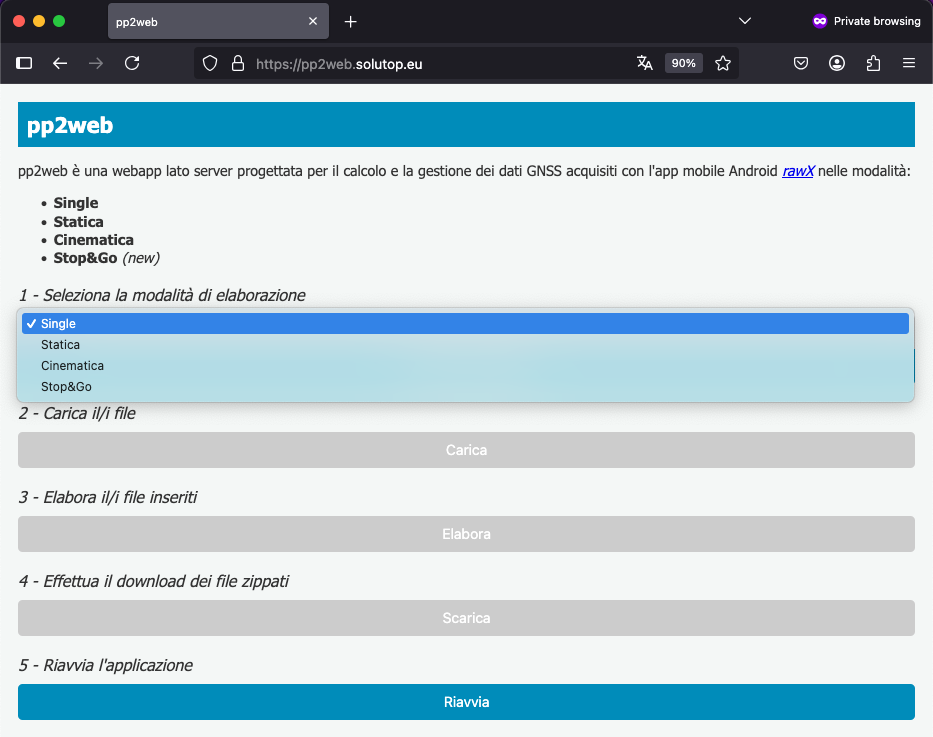This screenshot has height=737, width=933.
Task: Click 'Elabora il/i file inseriti' step label
Action: pos(108,497)
